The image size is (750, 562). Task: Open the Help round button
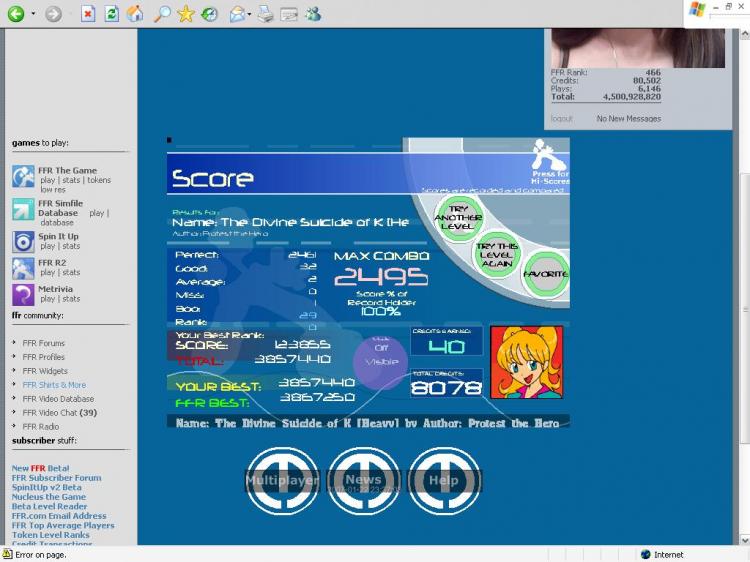point(444,481)
